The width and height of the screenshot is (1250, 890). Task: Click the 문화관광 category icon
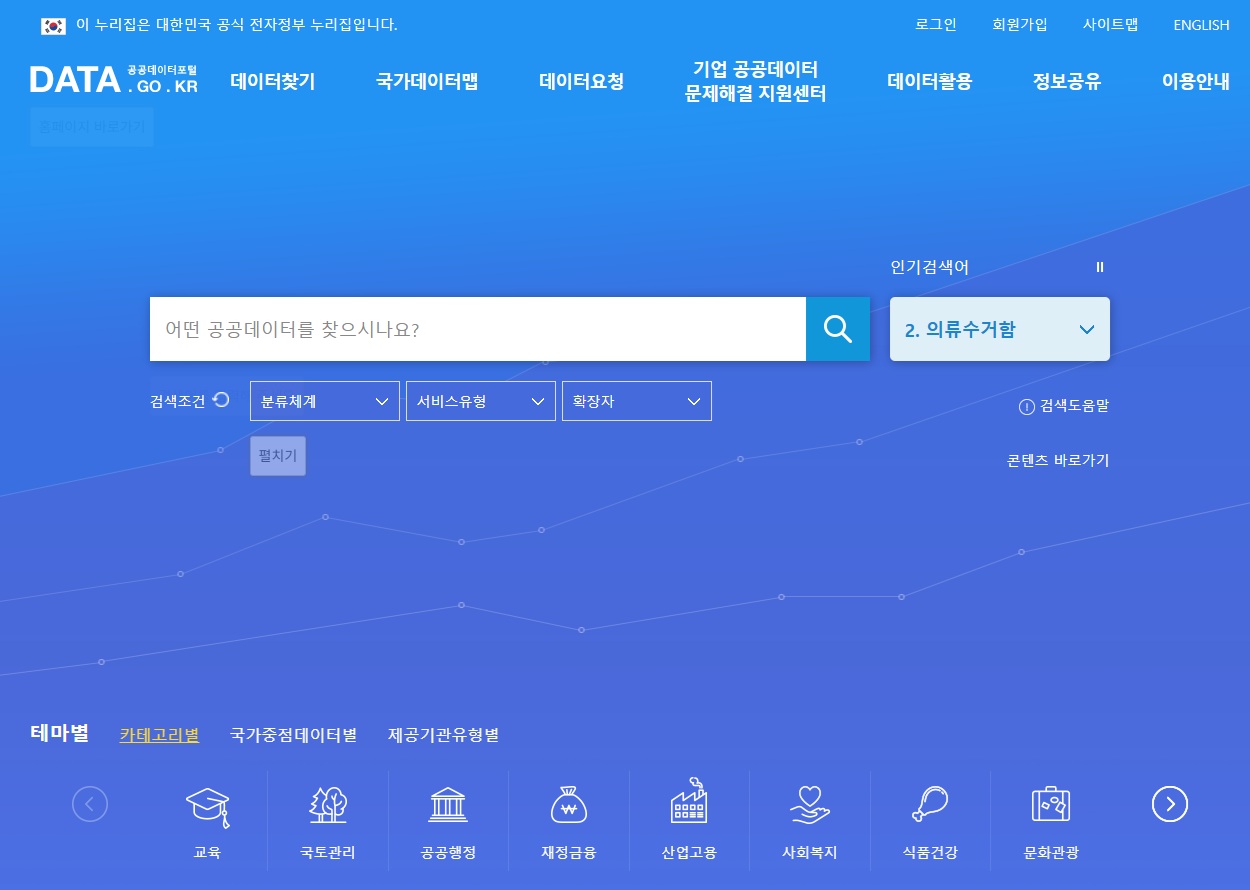tap(1050, 820)
